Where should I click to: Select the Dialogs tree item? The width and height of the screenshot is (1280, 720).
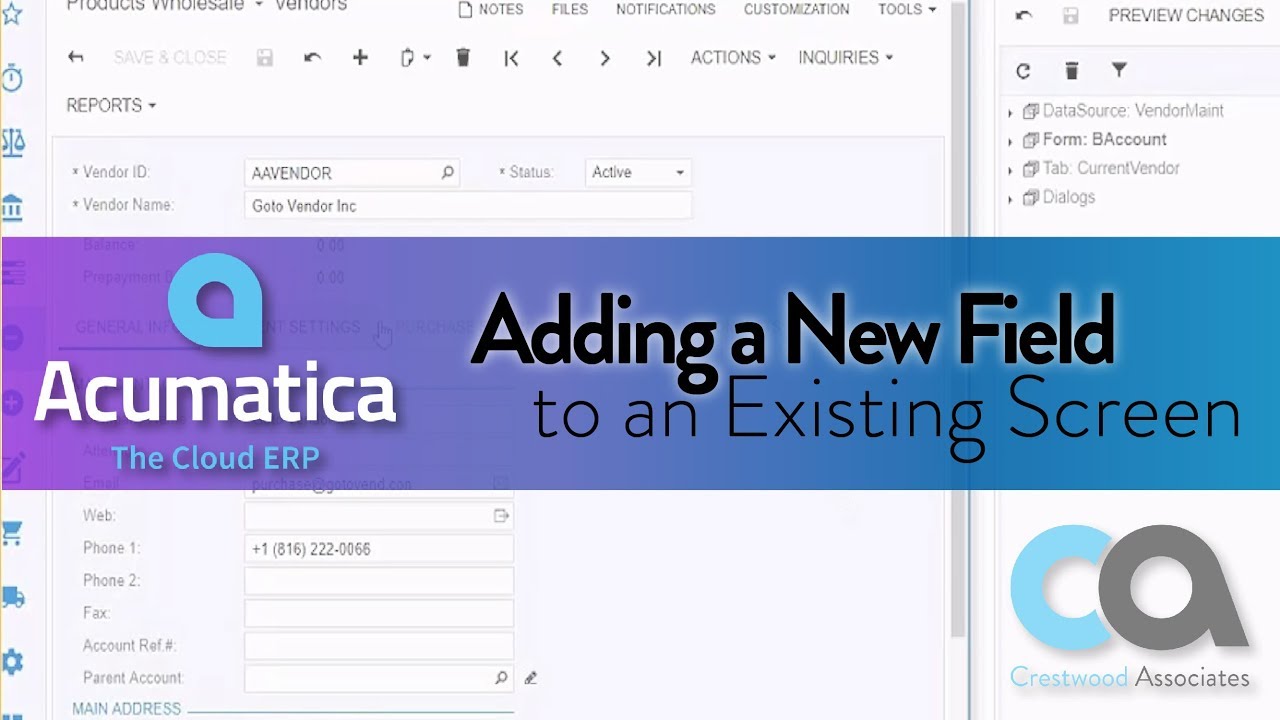(1068, 197)
